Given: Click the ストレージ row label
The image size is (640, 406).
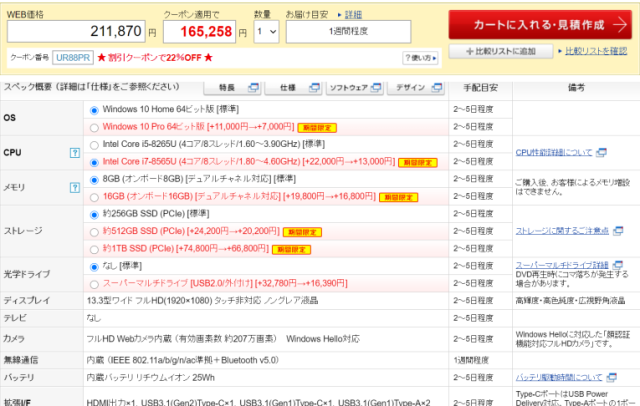Looking at the screenshot, I should pyautogui.click(x=23, y=231).
